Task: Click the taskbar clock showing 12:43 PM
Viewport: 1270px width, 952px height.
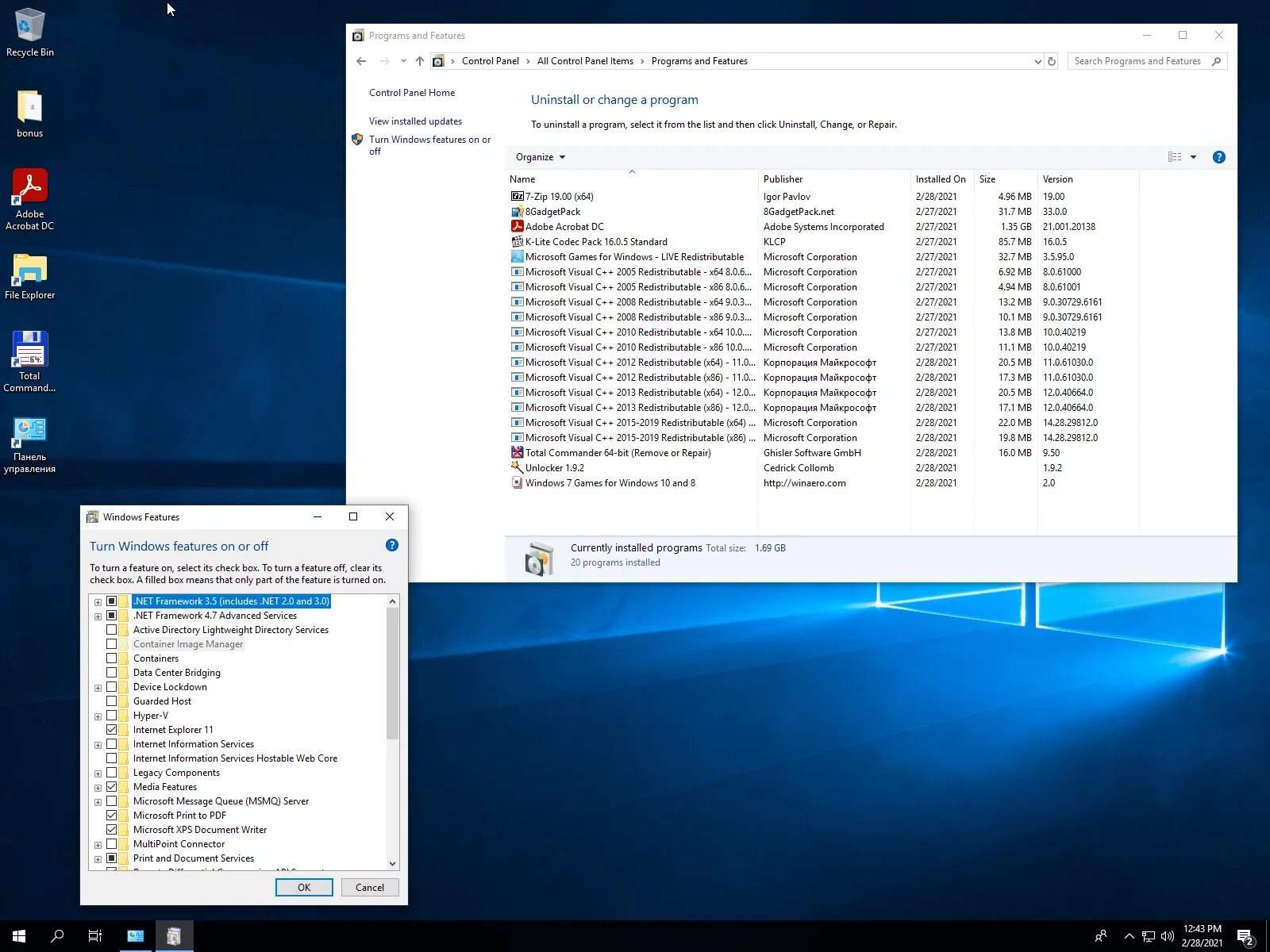Action: 1202,936
